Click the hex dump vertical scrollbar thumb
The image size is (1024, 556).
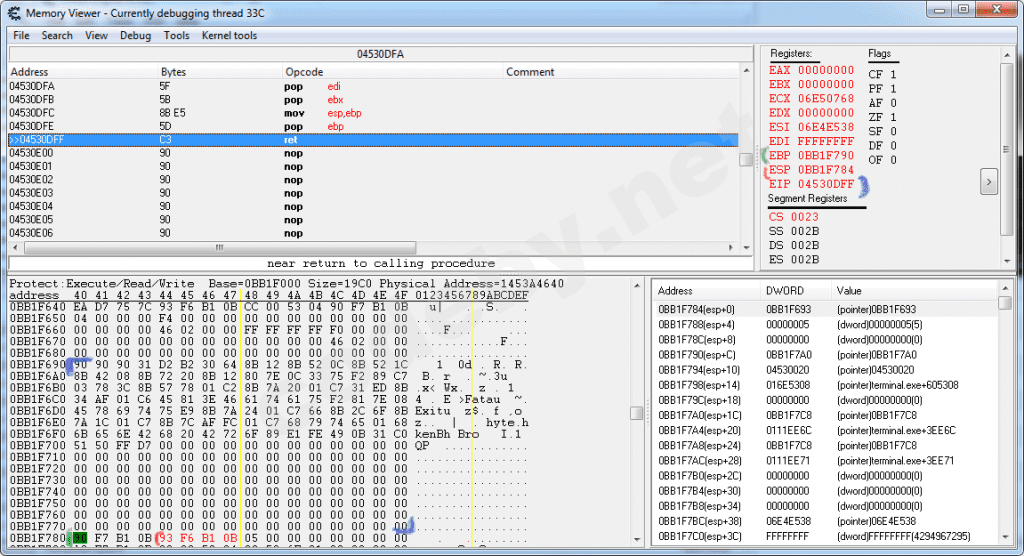(637, 413)
